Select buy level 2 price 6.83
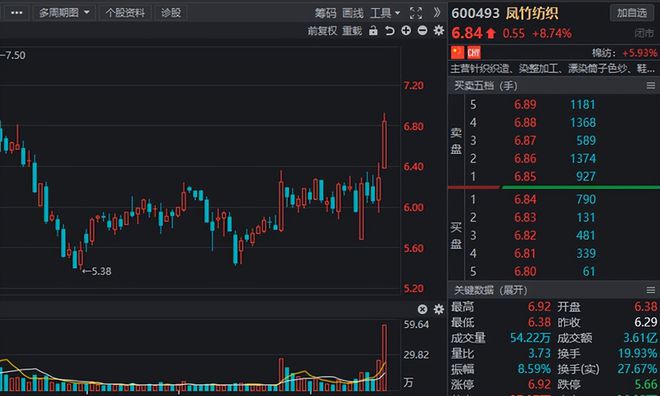The height and width of the screenshot is (396, 660). 525,217
